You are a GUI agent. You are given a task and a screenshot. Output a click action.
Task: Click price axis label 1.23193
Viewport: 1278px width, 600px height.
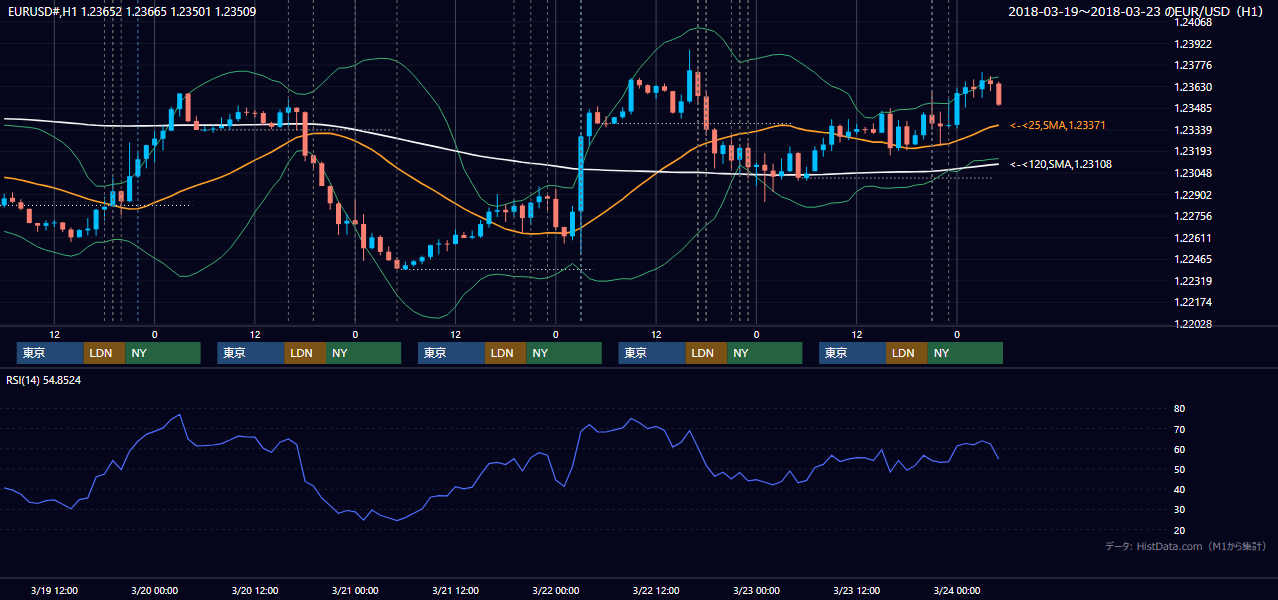point(1194,152)
